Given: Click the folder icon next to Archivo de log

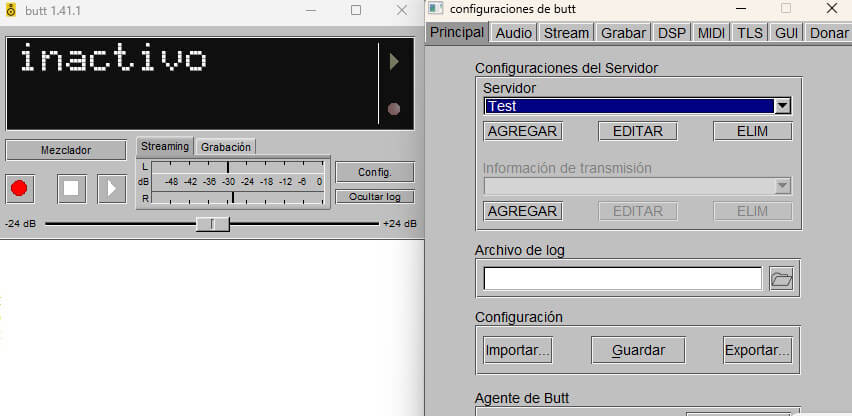Looking at the screenshot, I should pos(781,279).
